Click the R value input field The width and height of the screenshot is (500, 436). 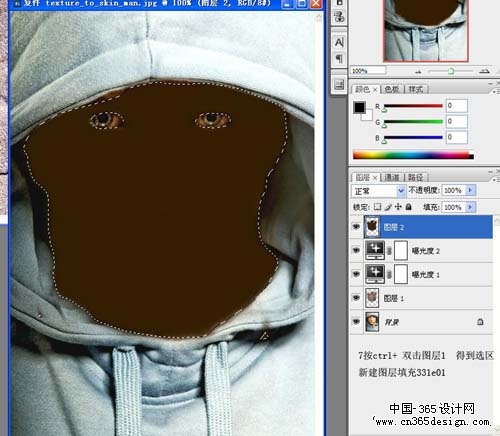click(456, 106)
